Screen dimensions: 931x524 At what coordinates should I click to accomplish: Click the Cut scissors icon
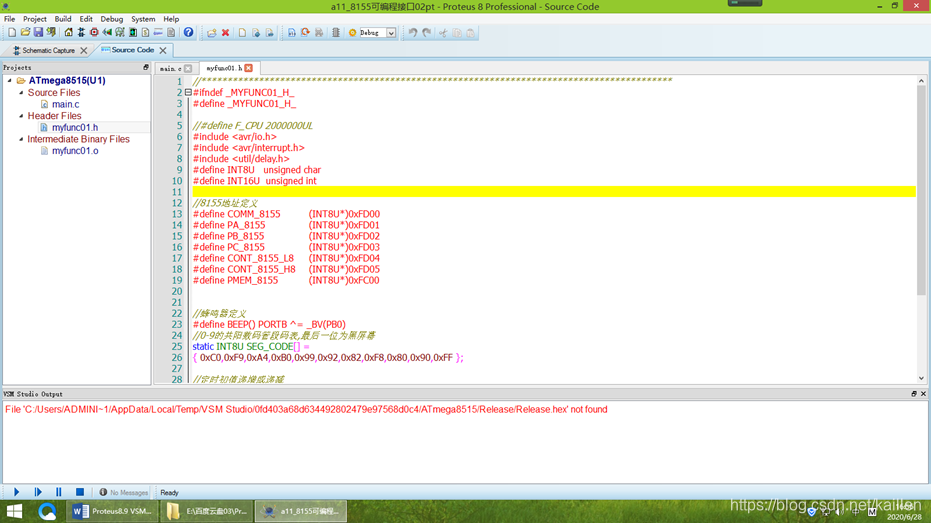coord(443,33)
